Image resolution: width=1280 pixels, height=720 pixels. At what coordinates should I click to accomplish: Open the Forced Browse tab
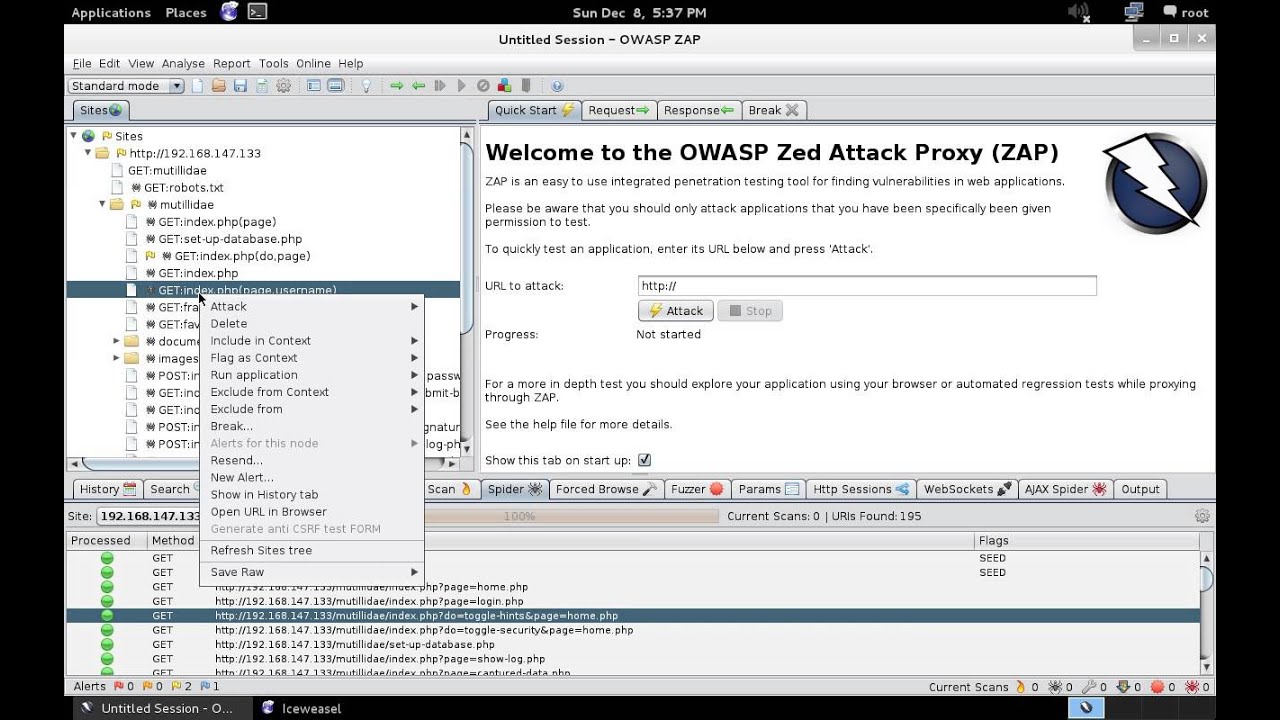606,489
